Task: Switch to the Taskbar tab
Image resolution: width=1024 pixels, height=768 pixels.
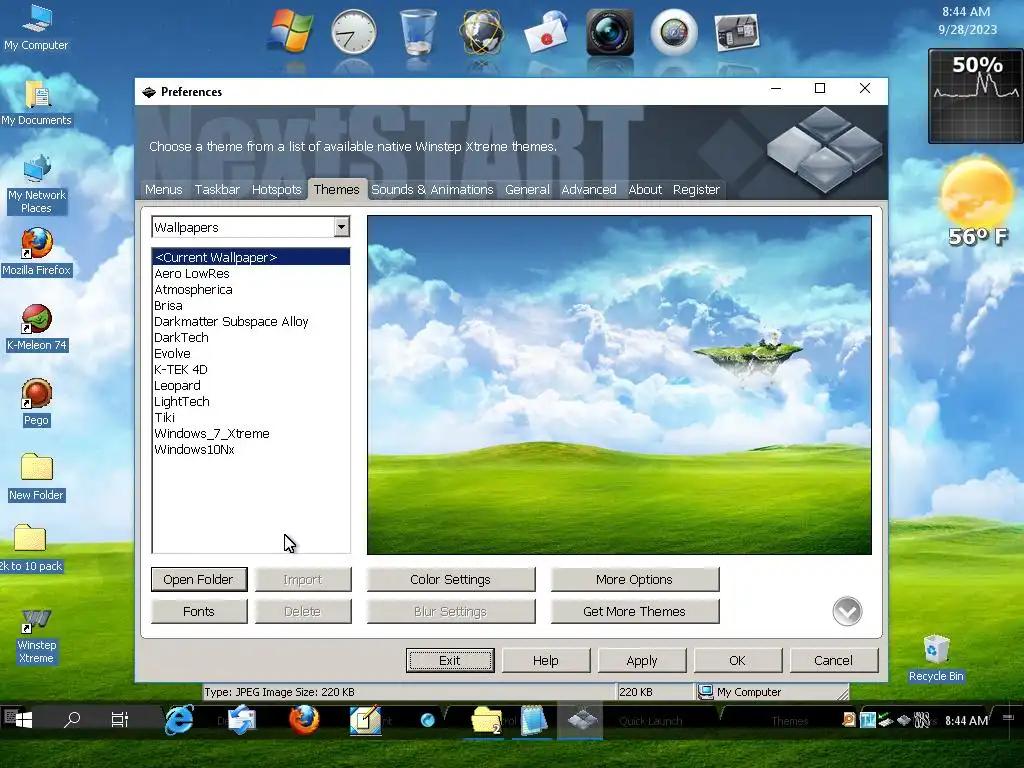Action: point(217,189)
